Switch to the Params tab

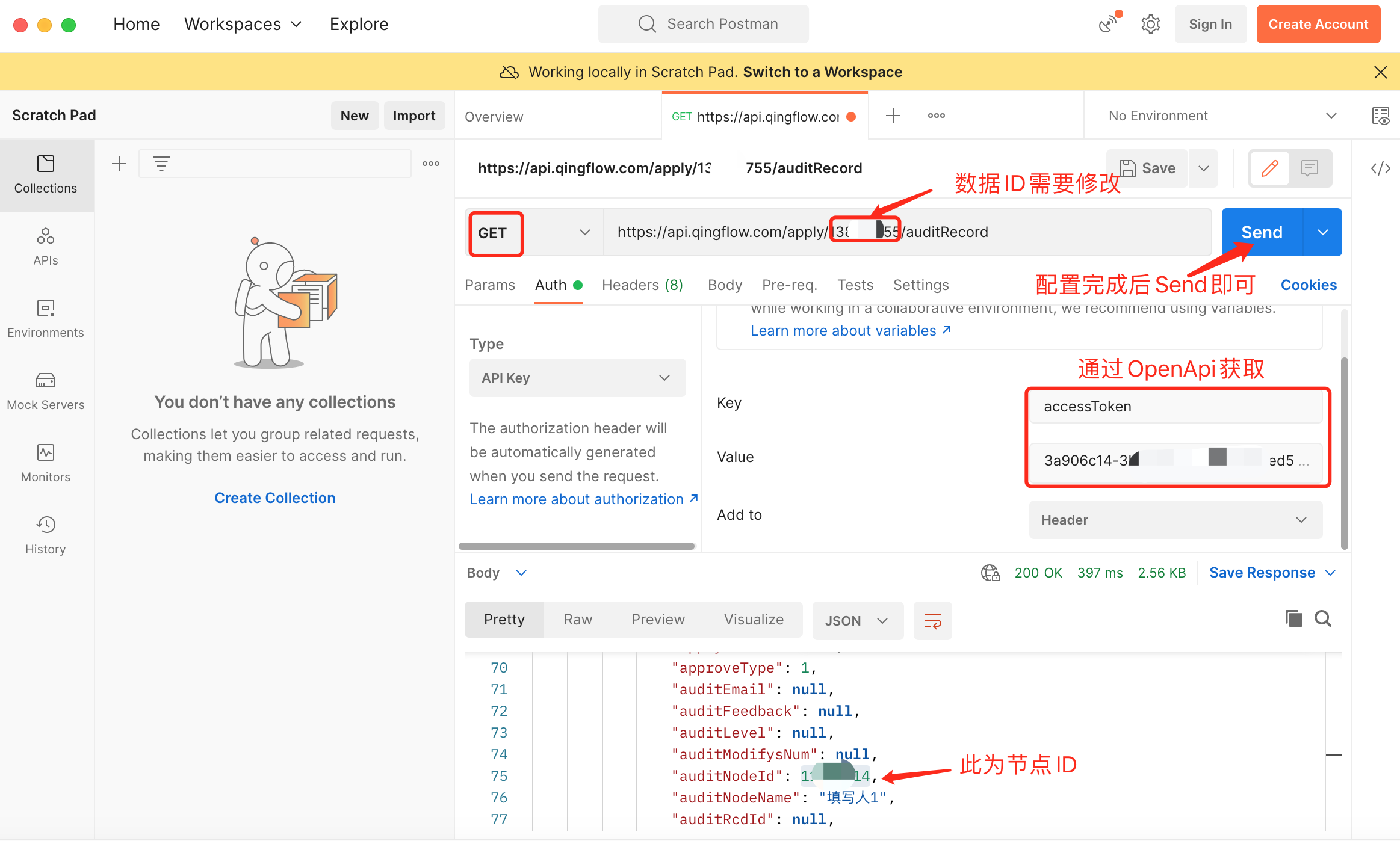tap(490, 285)
